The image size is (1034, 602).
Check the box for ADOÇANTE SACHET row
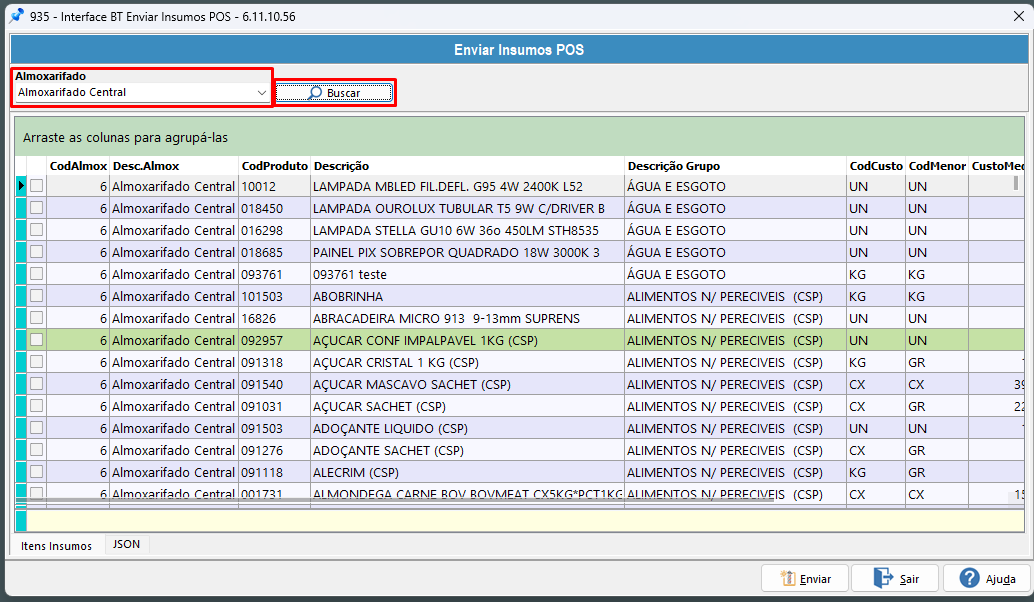pyautogui.click(x=36, y=450)
